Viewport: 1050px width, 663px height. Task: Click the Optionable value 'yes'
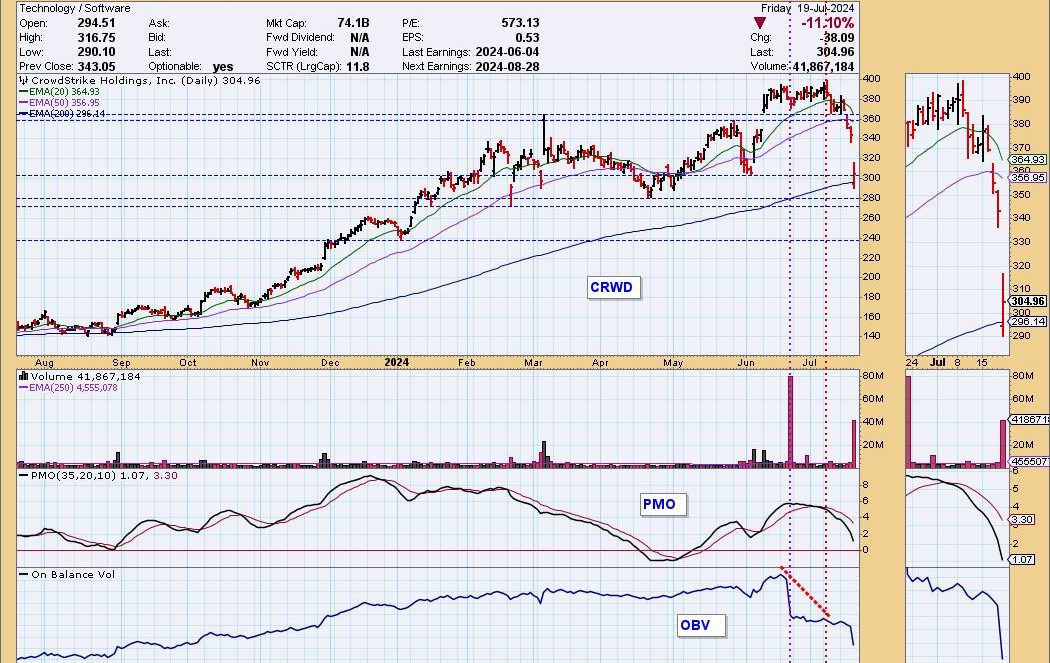pos(222,66)
